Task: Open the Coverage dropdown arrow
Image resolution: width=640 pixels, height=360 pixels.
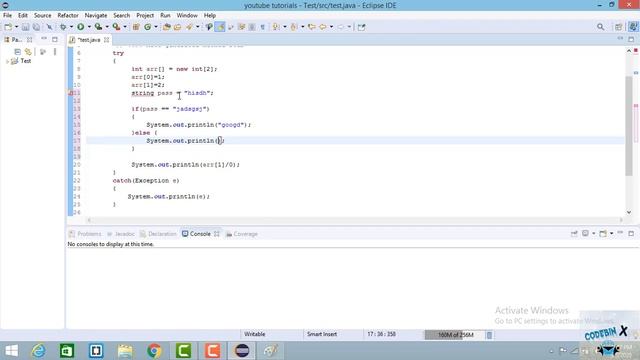Action: point(107,27)
